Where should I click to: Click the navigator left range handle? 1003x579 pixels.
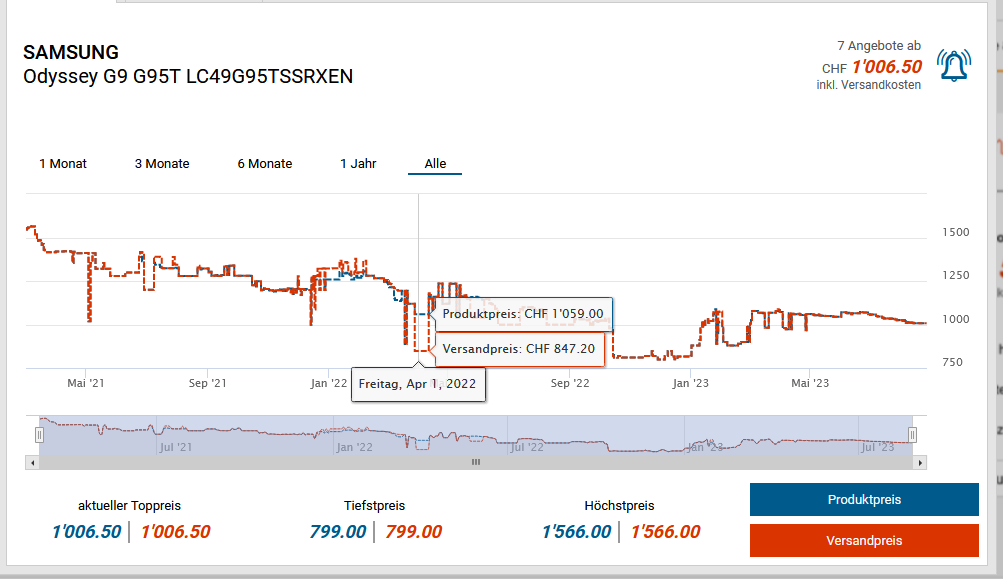click(x=39, y=435)
